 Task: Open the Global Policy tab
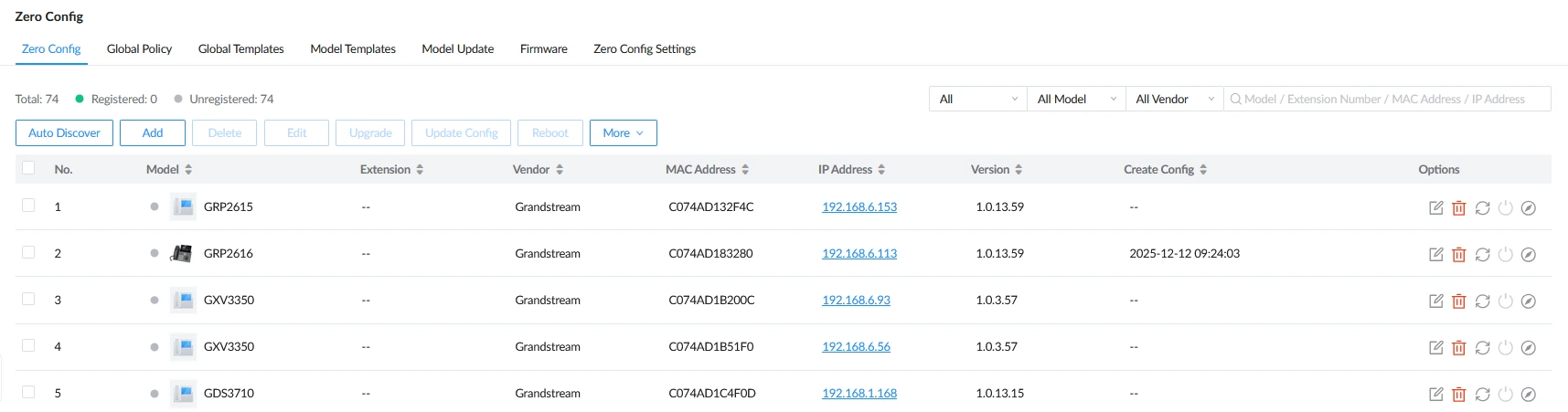click(139, 49)
